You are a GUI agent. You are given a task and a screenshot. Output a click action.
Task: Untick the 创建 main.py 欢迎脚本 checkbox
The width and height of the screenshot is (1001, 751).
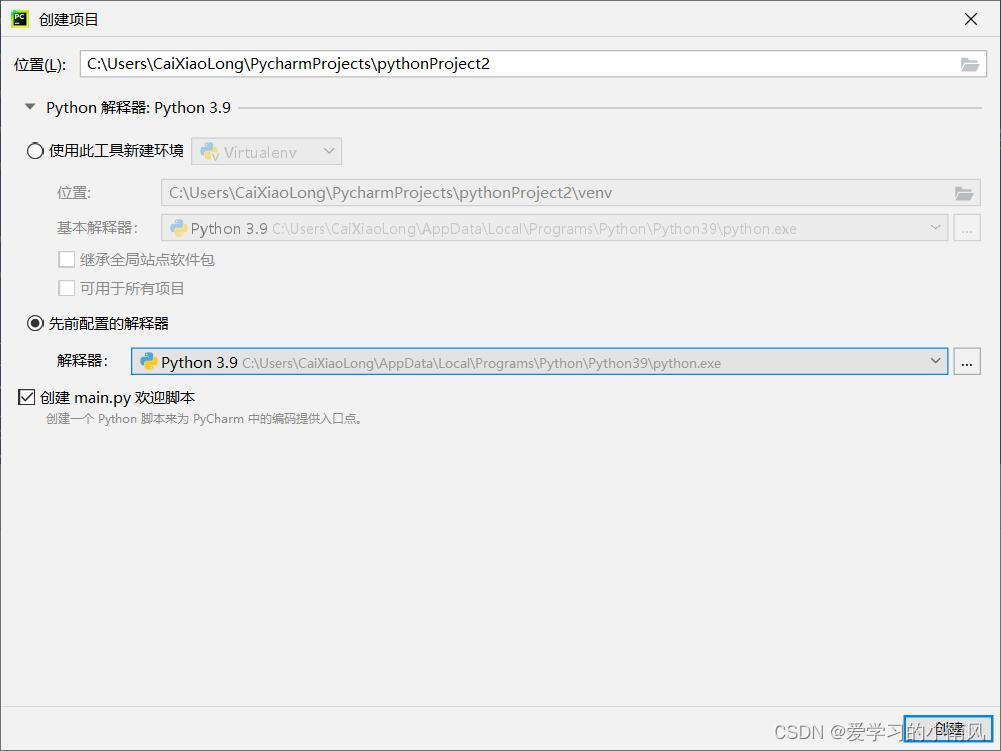[x=26, y=397]
